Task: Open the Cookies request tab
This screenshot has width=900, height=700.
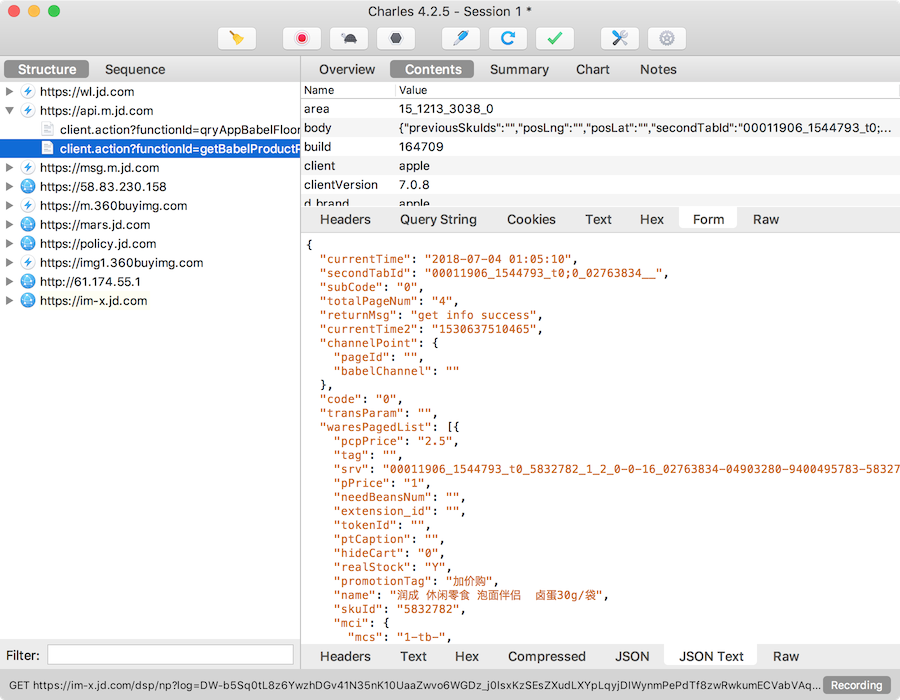Action: (x=531, y=219)
